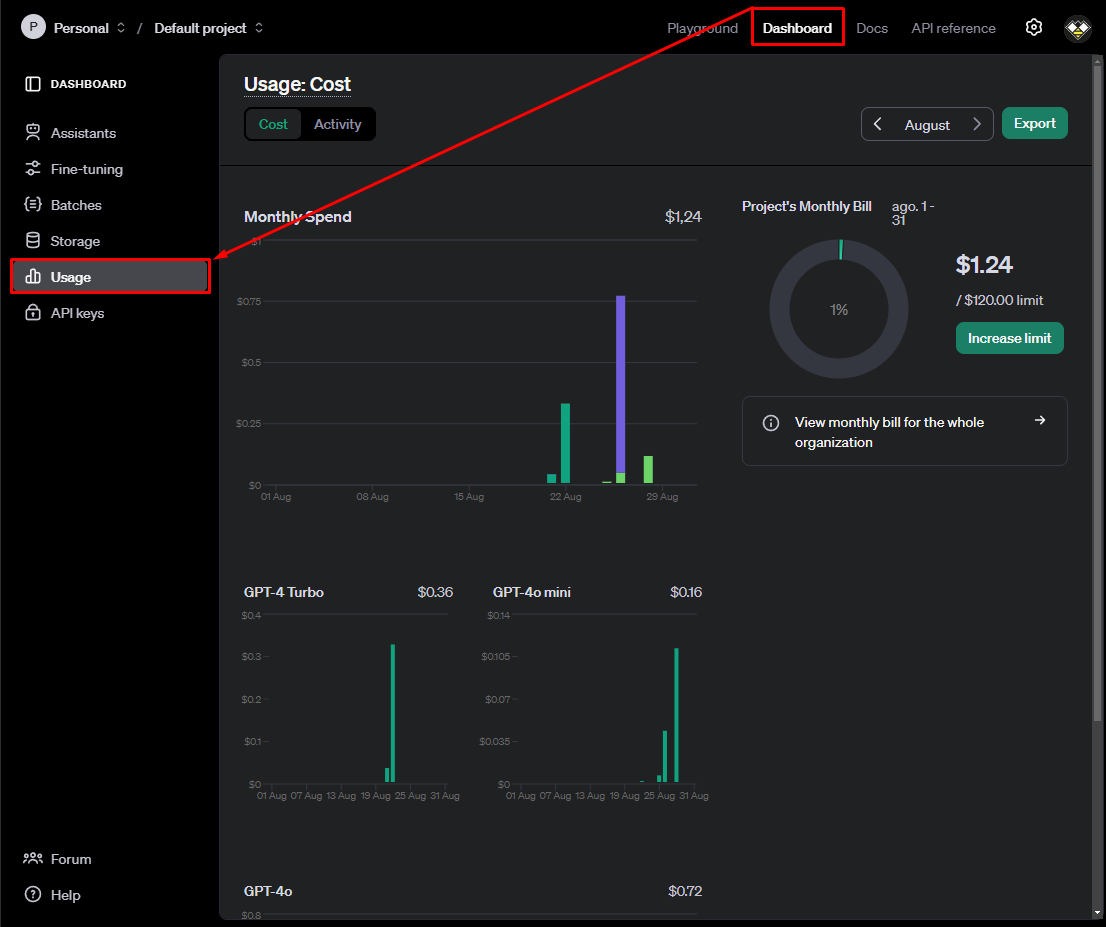
Task: Go to next month with right chevron
Action: (x=977, y=124)
